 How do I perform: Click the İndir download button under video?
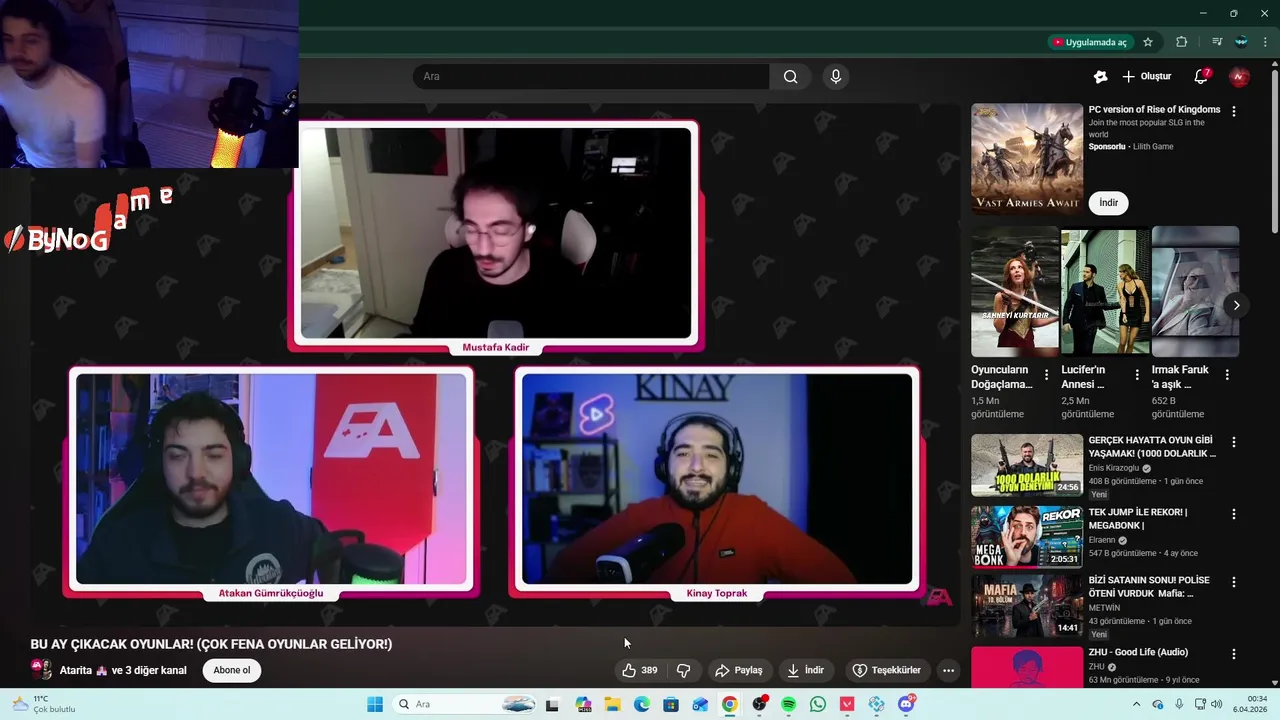pos(806,670)
